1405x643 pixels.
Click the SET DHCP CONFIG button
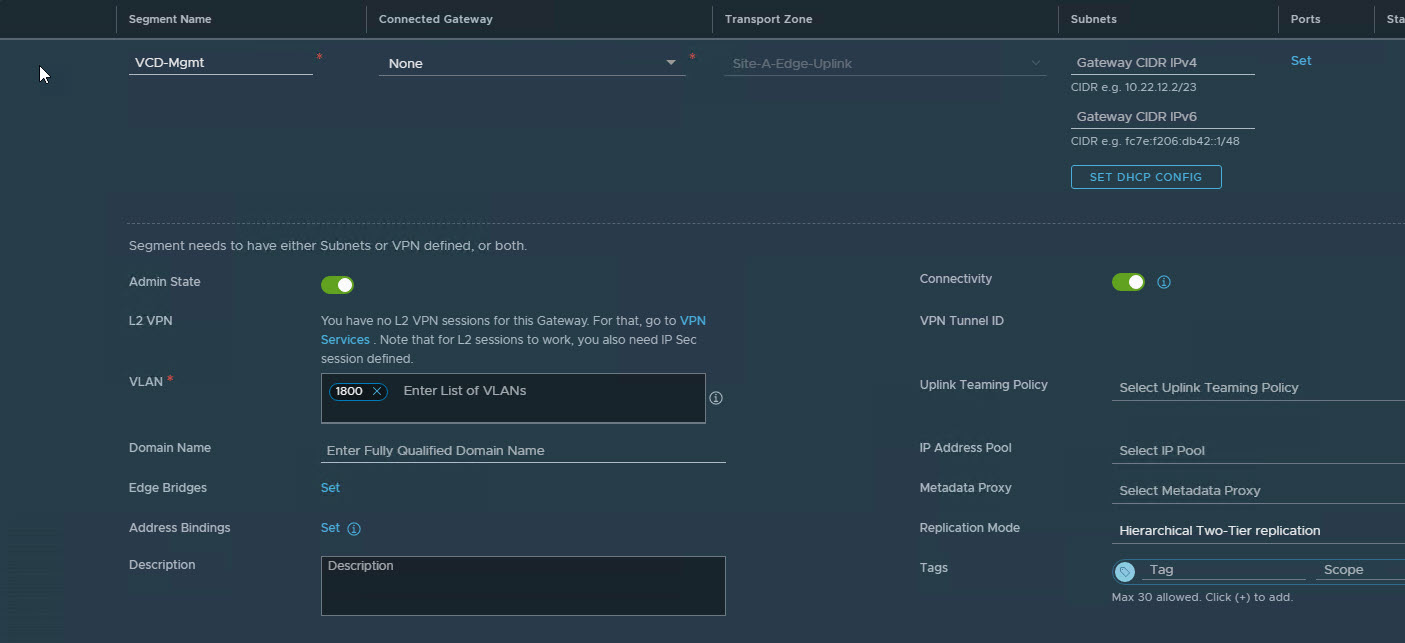(x=1146, y=177)
